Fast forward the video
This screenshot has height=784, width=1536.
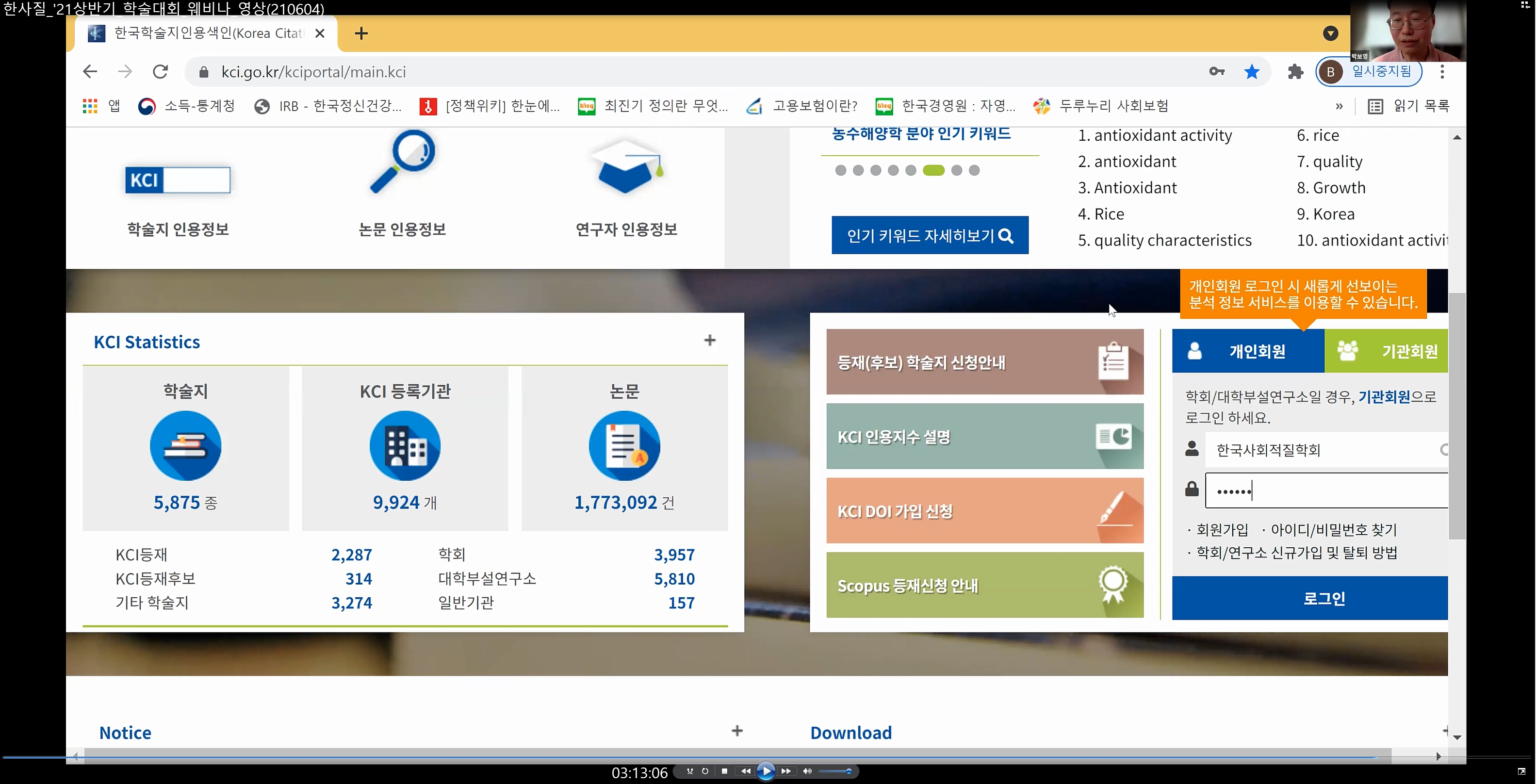point(786,771)
